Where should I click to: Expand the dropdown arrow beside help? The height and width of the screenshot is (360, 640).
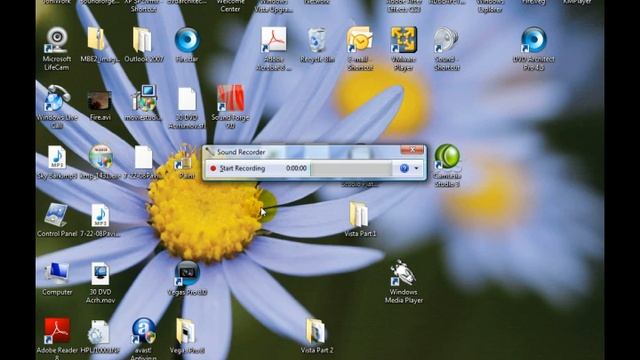(416, 168)
